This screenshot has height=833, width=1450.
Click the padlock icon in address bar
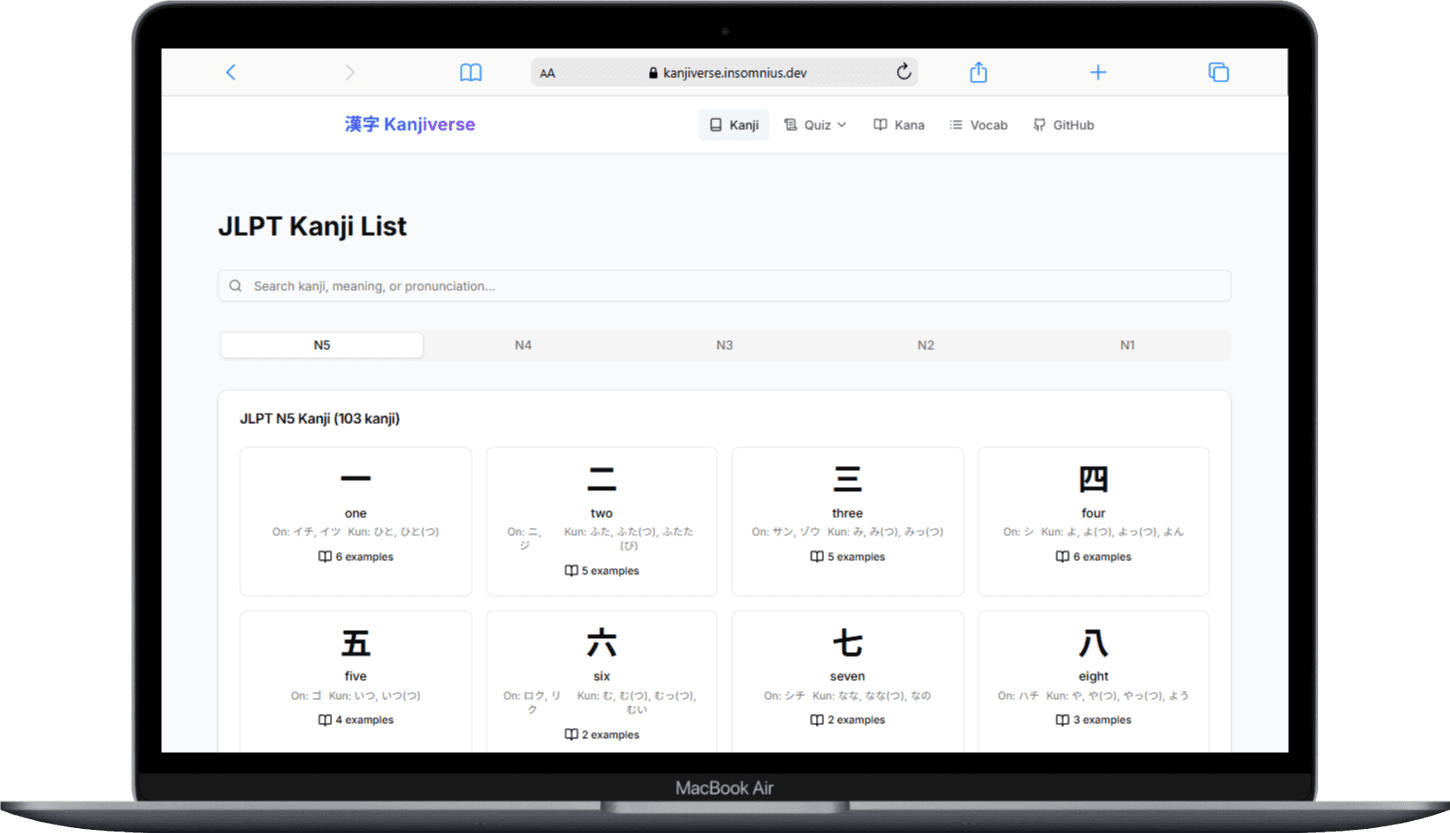click(x=654, y=73)
